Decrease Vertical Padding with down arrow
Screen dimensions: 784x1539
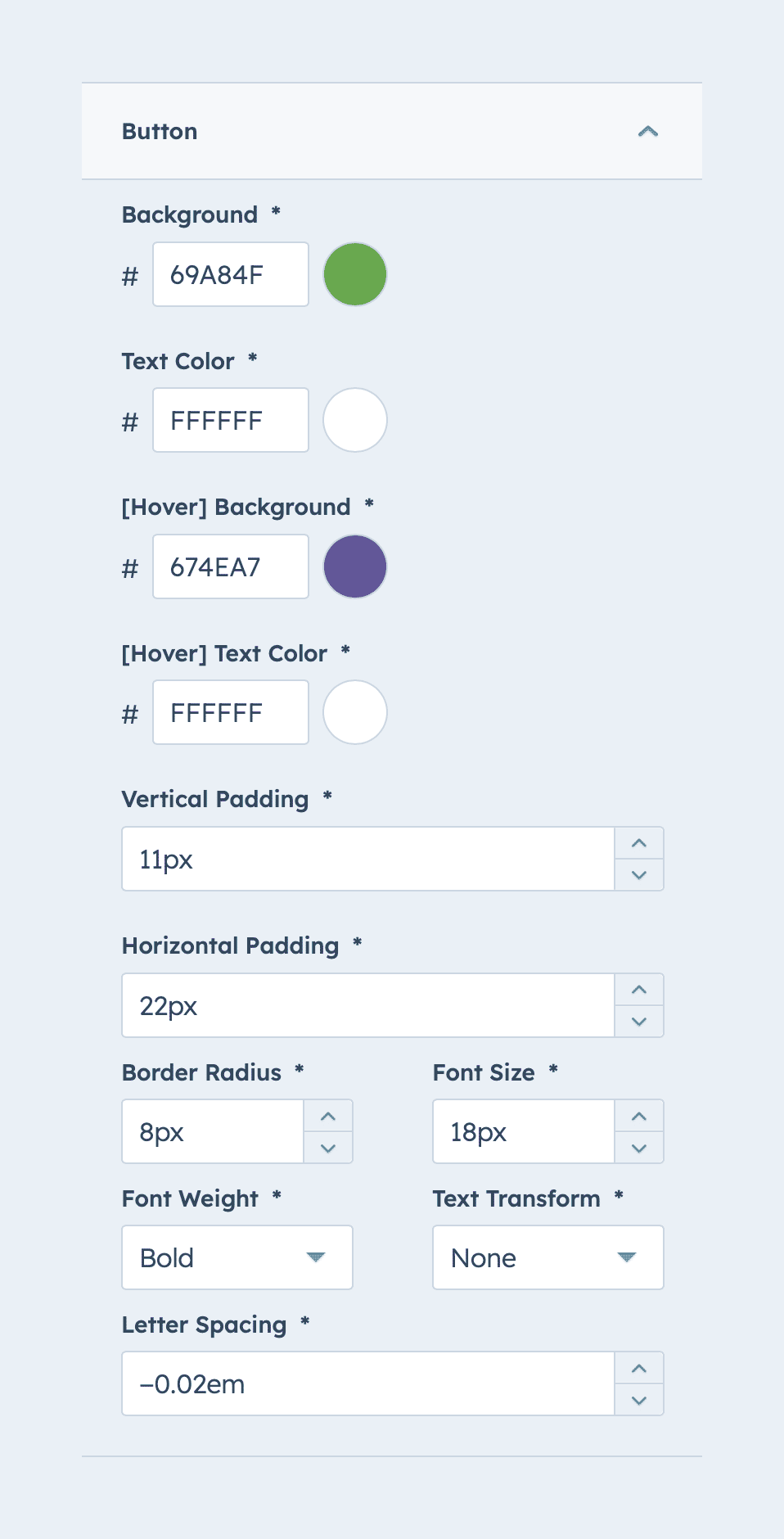click(639, 875)
